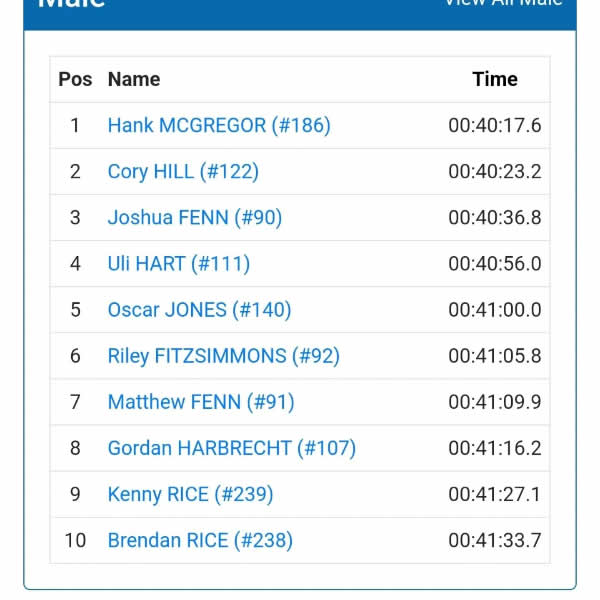This screenshot has height=600, width=600.
Task: Click the winning time 00:40:17.6
Action: [x=494, y=125]
